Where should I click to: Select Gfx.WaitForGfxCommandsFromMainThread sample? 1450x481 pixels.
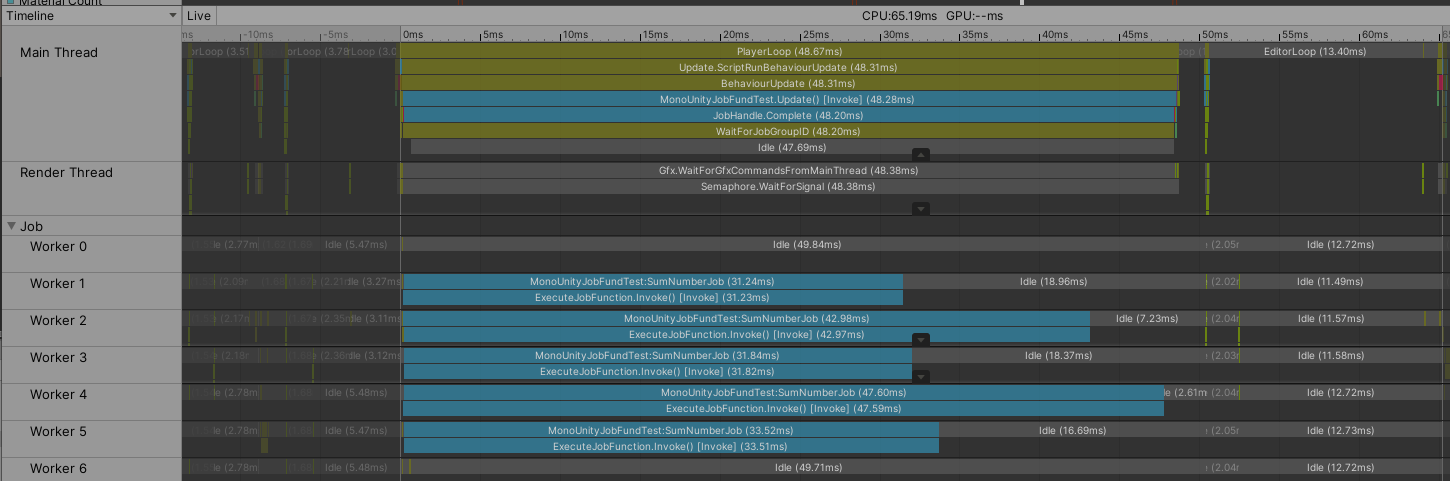[x=789, y=170]
